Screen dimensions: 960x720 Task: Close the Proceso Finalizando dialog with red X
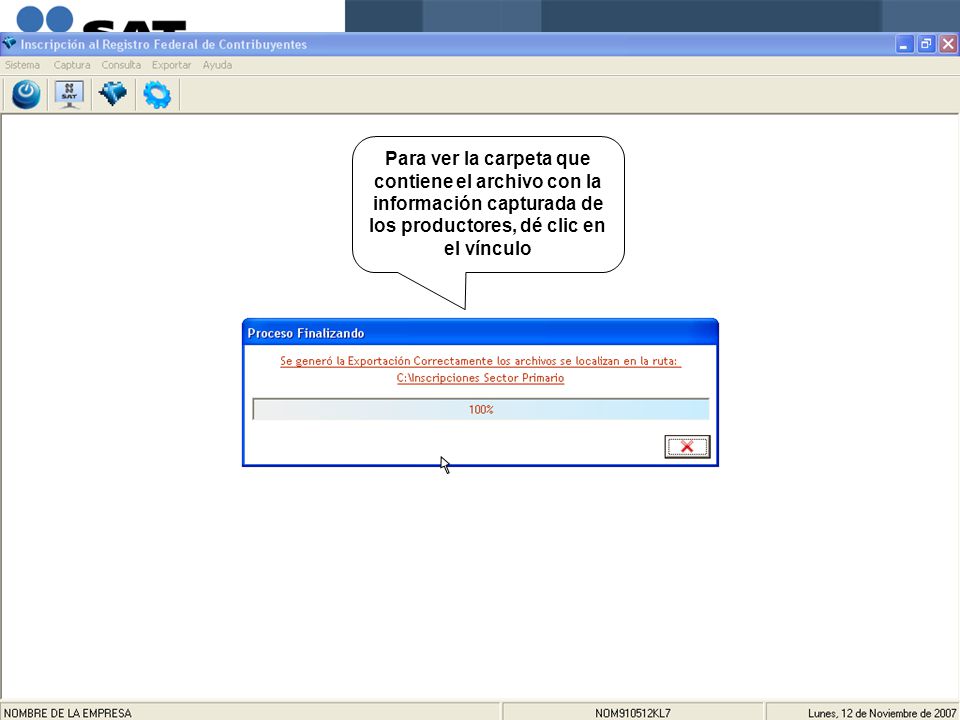687,446
